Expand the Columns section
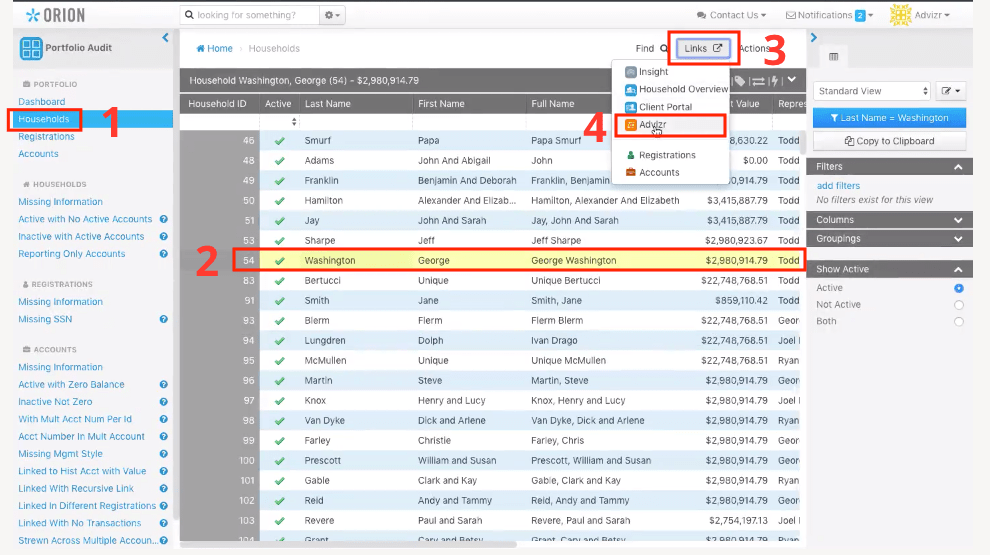Screen dimensions: 990x555 (889, 220)
